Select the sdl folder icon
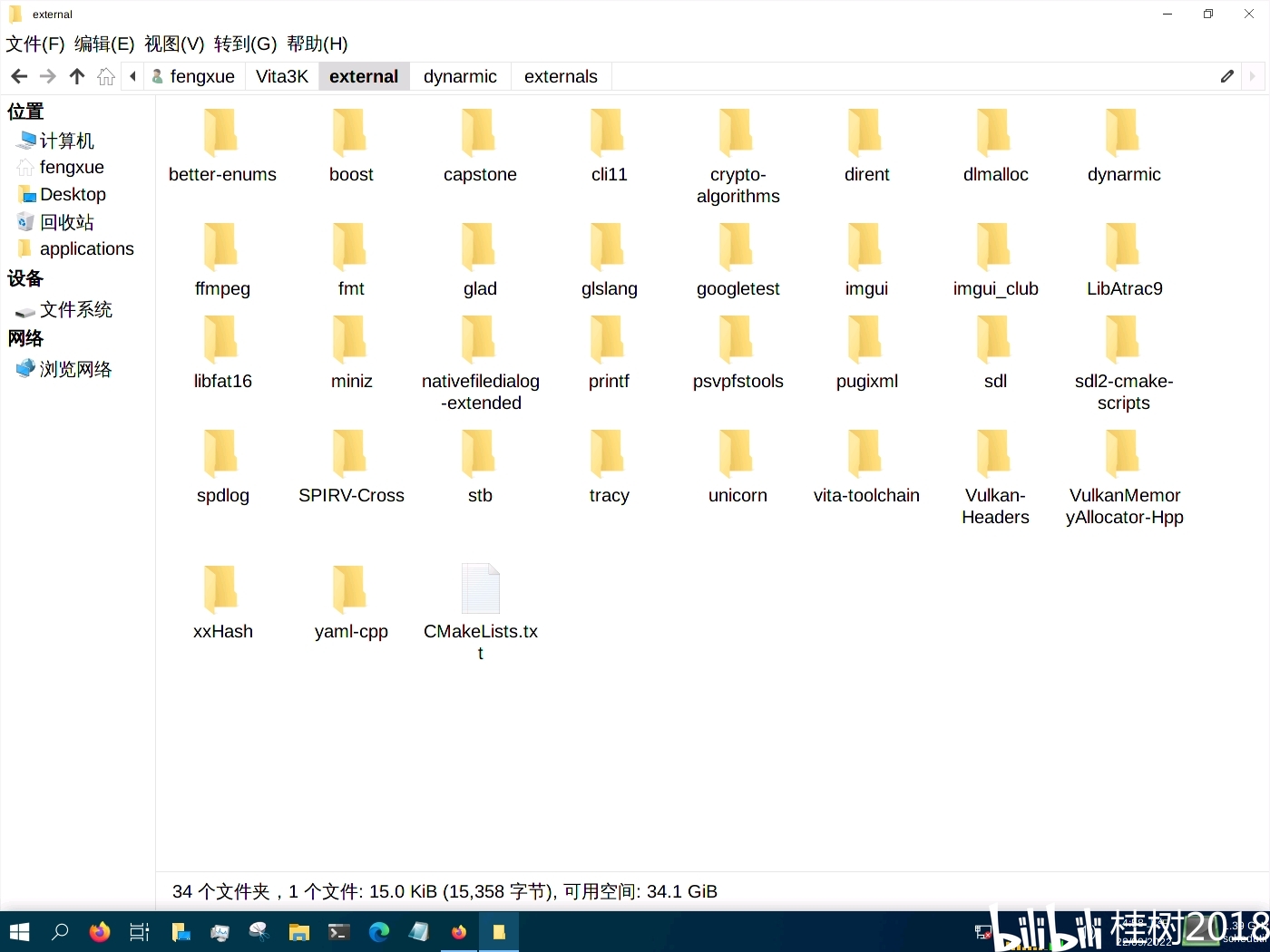This screenshot has width=1270, height=952. click(x=994, y=339)
